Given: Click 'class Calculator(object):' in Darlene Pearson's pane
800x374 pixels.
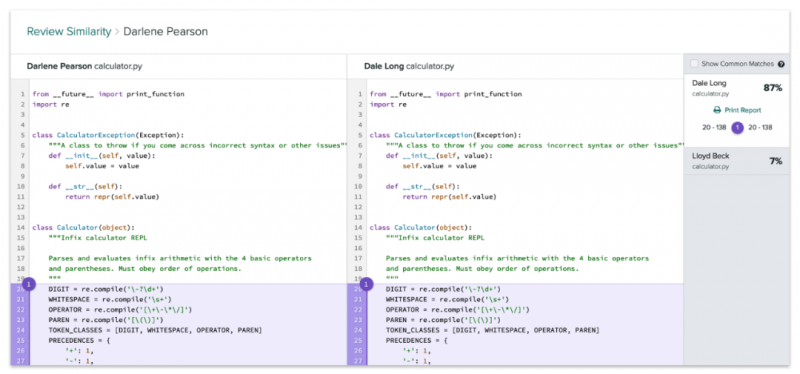Looking at the screenshot, I should tap(83, 228).
